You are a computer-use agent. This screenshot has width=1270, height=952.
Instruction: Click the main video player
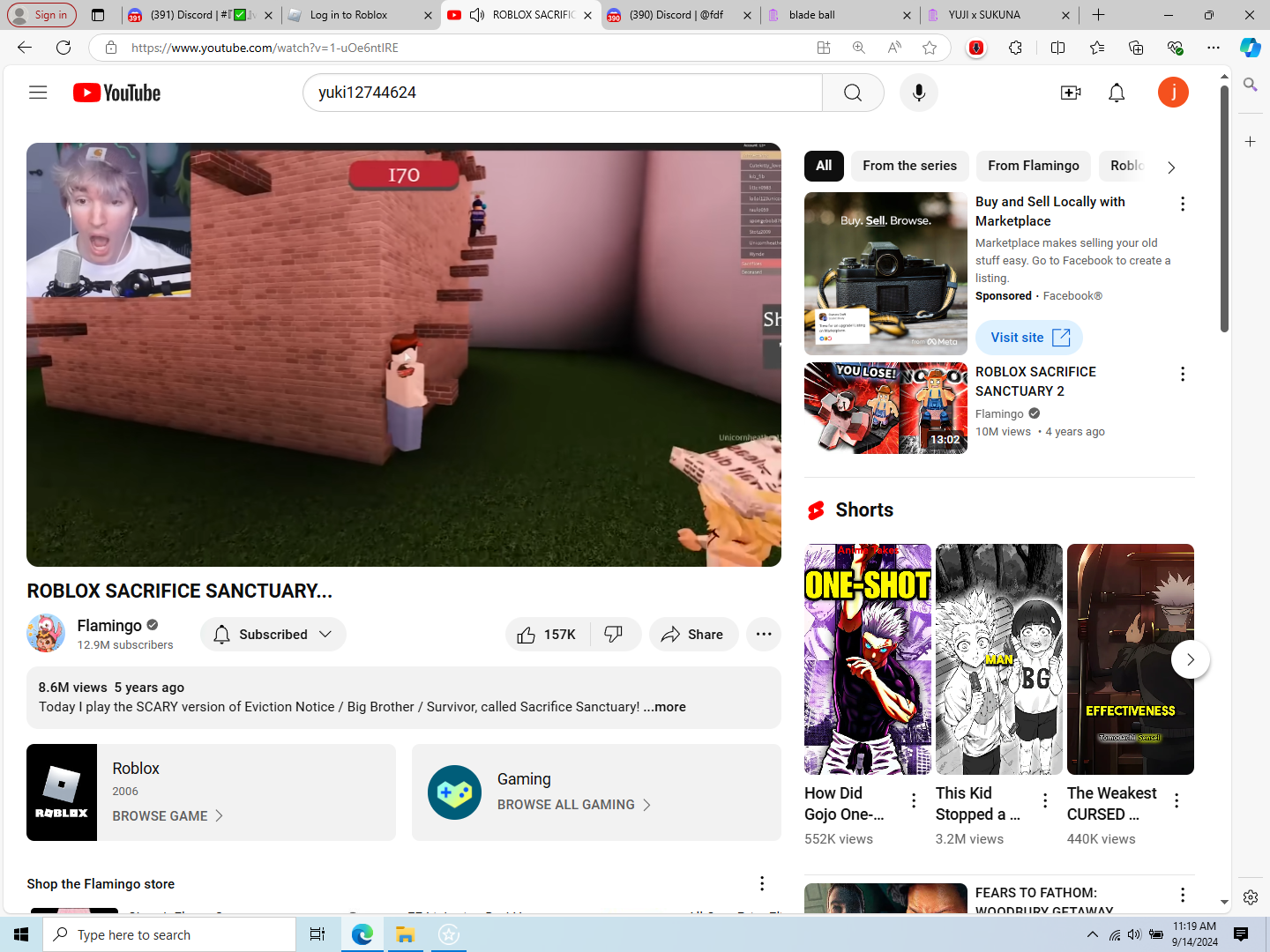pyautogui.click(x=404, y=354)
